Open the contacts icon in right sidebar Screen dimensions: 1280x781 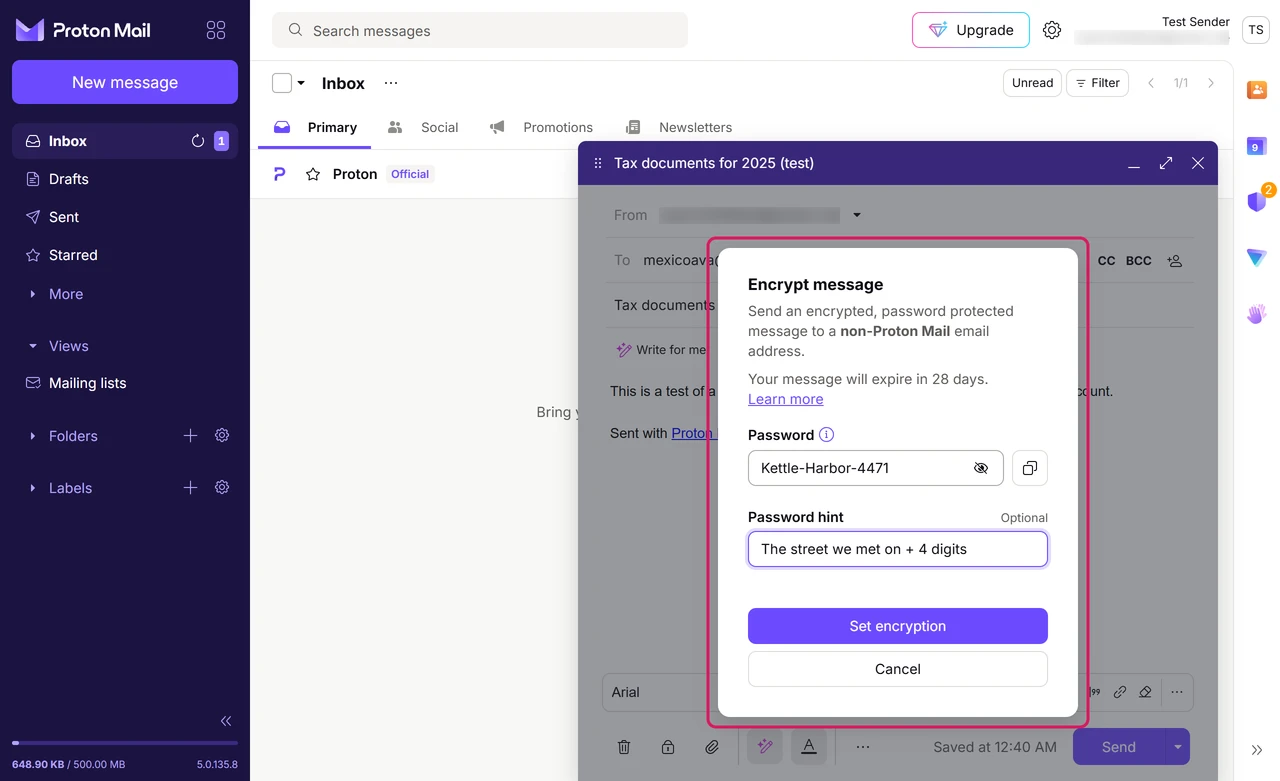pyautogui.click(x=1257, y=90)
